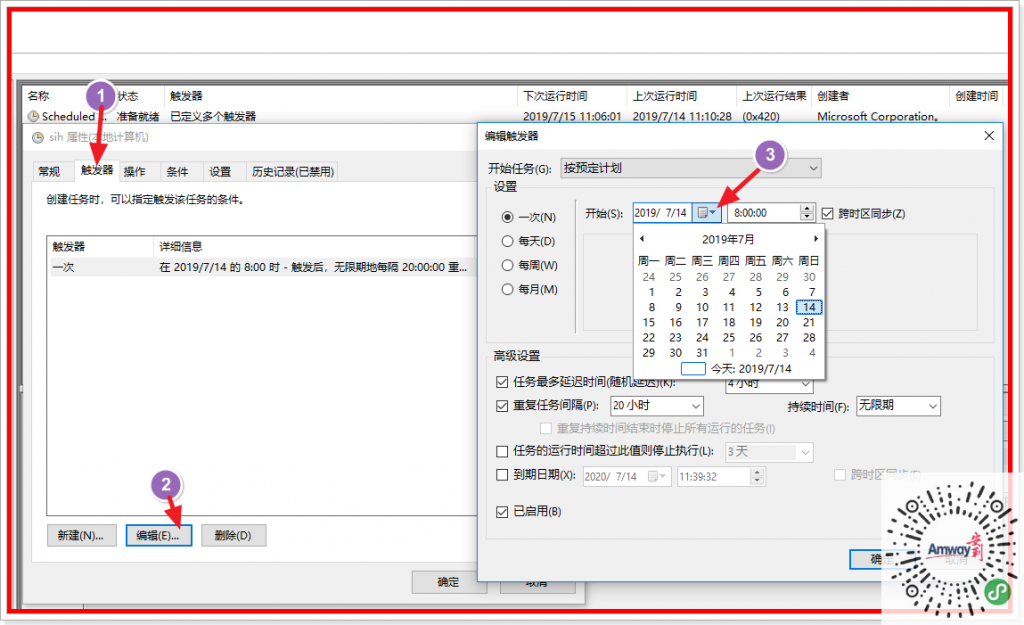
Task: Switch to the 操作 tab
Action: [135, 171]
